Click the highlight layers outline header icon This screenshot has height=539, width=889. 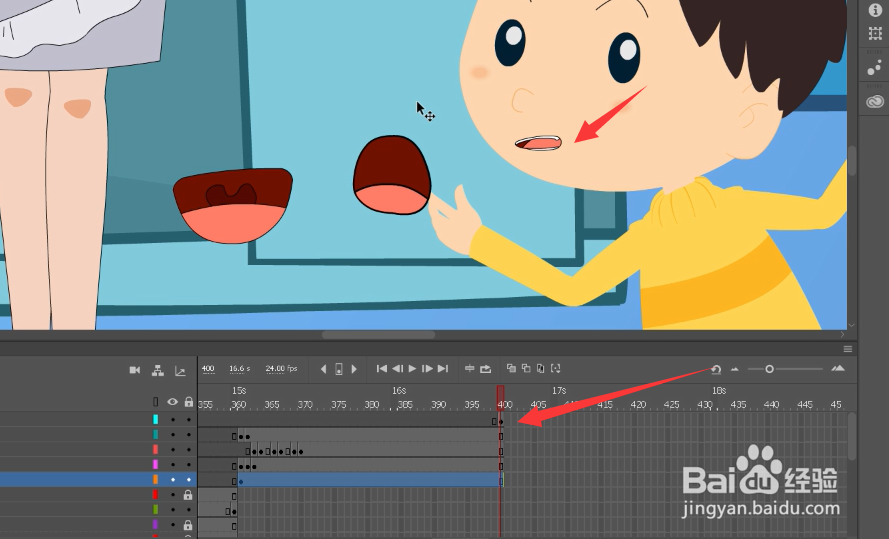pos(155,402)
